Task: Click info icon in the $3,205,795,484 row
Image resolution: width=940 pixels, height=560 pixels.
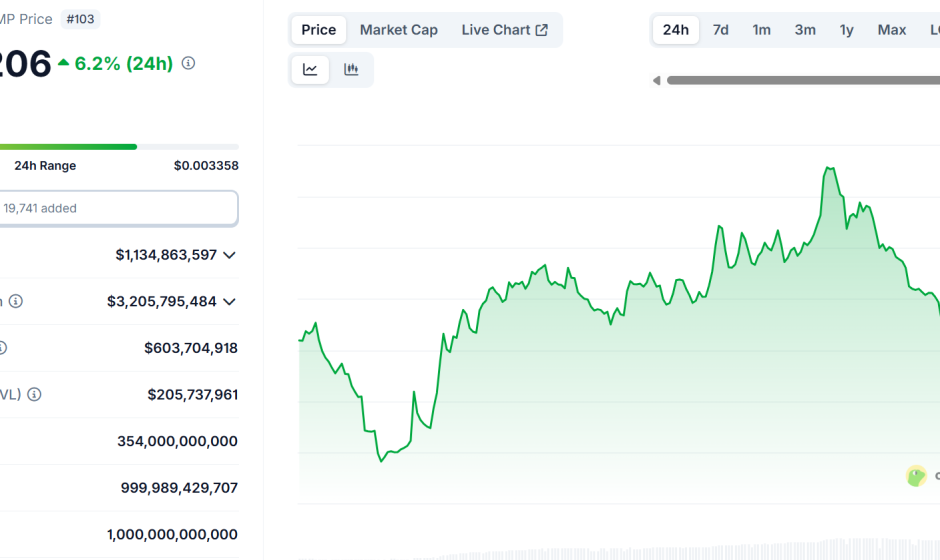Action: (16, 301)
